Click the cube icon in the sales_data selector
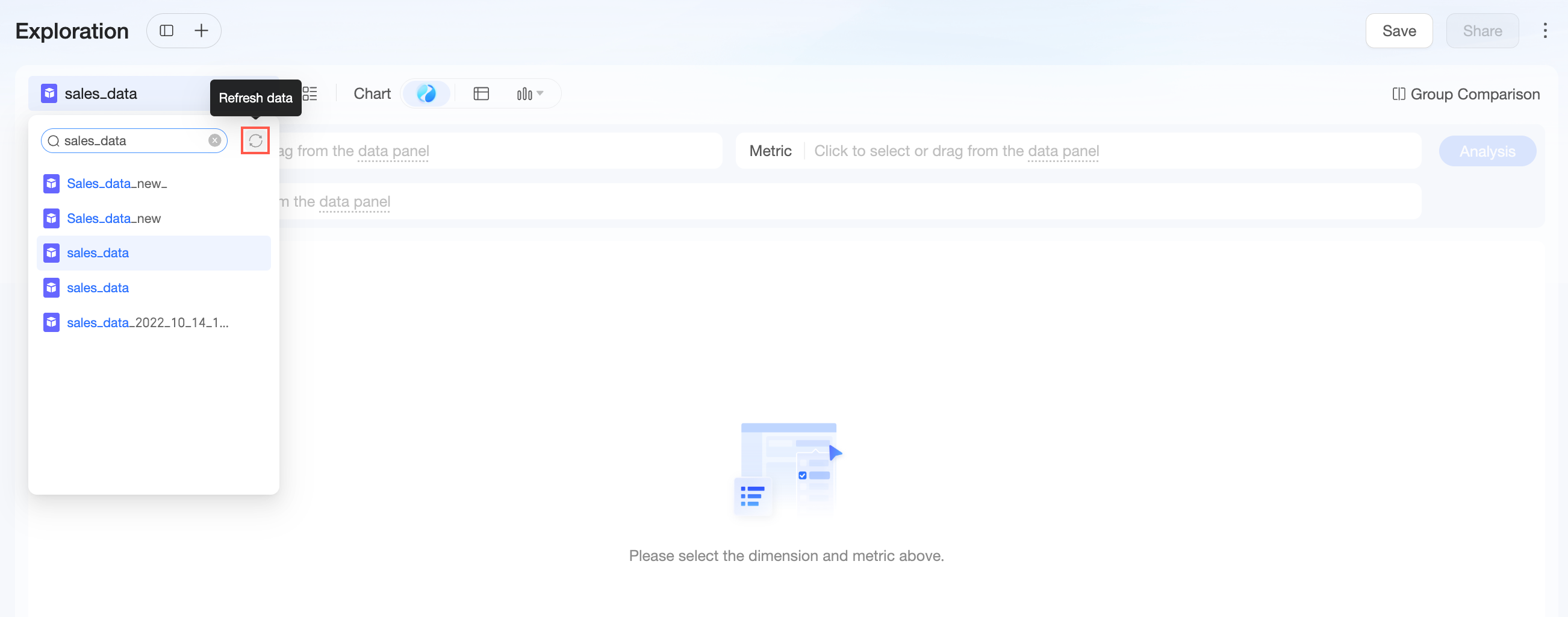This screenshot has width=1568, height=617. click(x=49, y=94)
